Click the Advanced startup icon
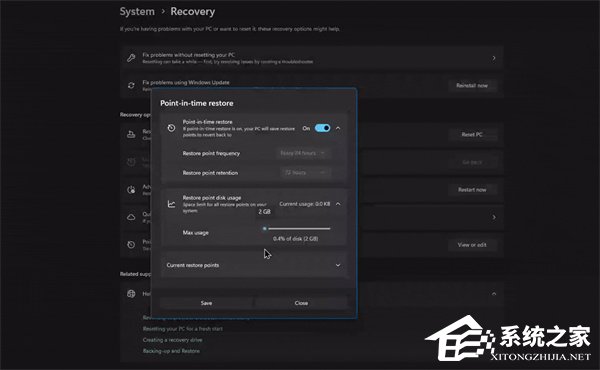600x370 pixels. [x=131, y=190]
